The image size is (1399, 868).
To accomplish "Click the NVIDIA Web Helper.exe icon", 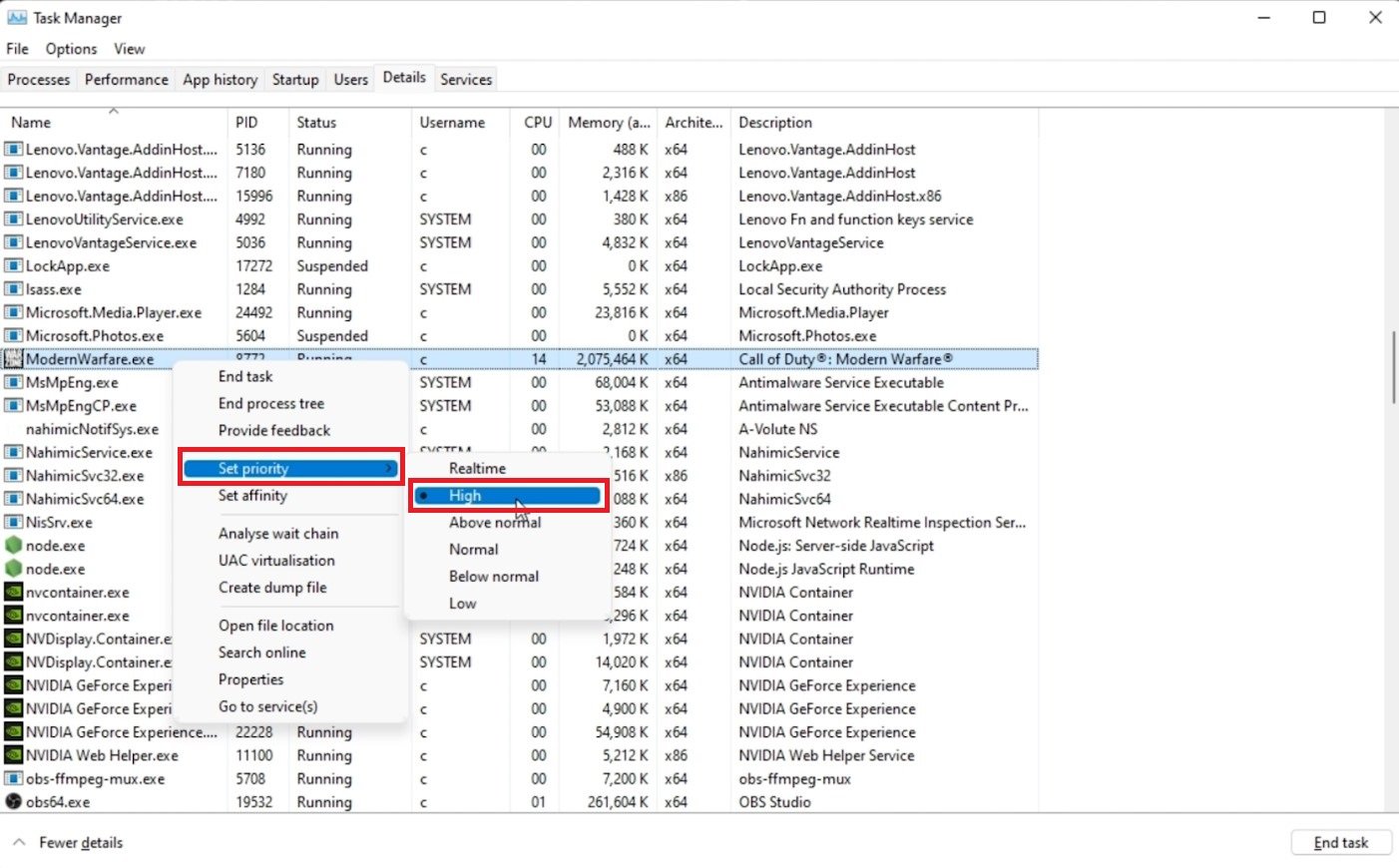I will tap(13, 755).
